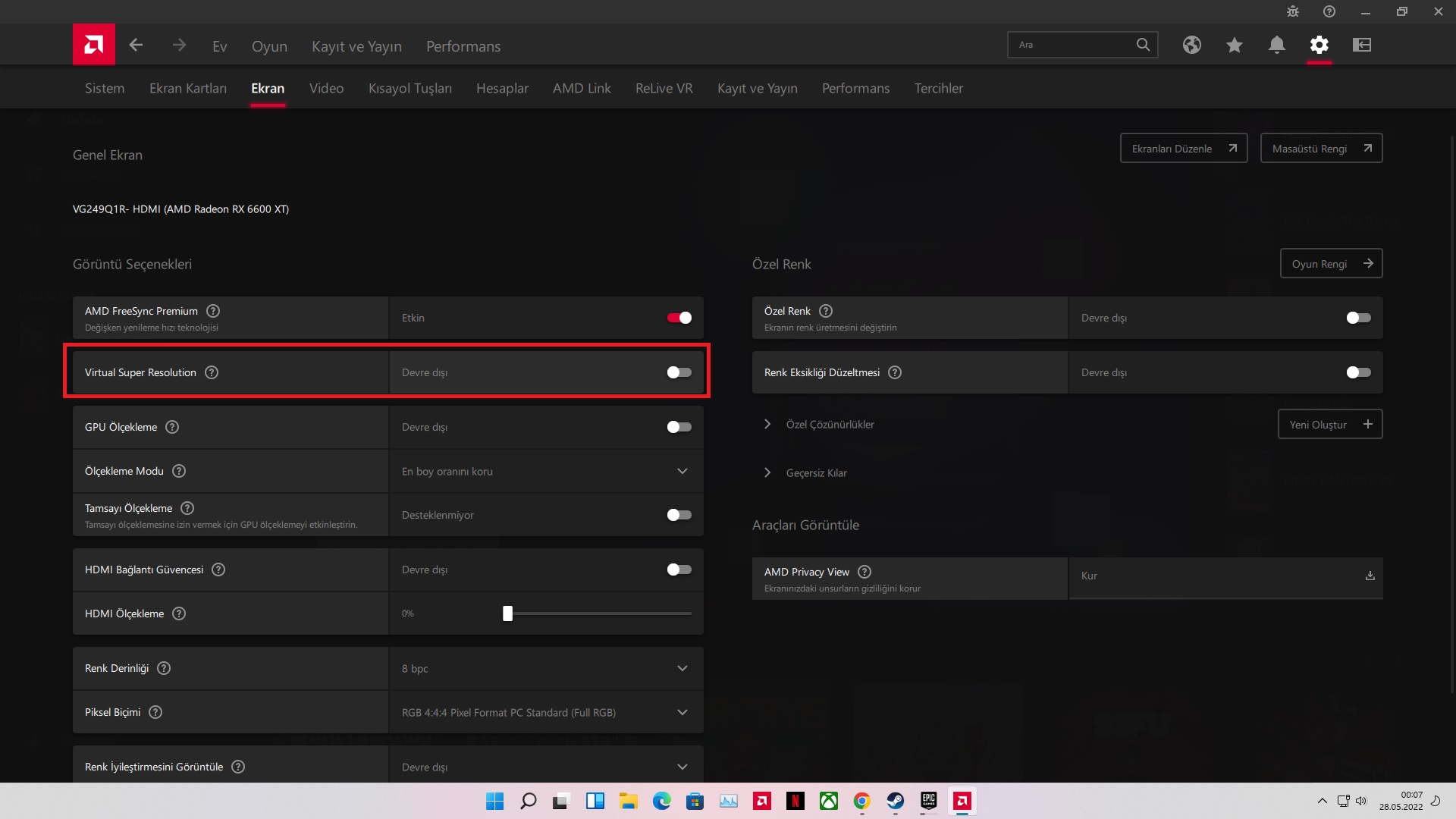
Task: Enable the Virtual Super Resolution toggle
Action: click(679, 372)
